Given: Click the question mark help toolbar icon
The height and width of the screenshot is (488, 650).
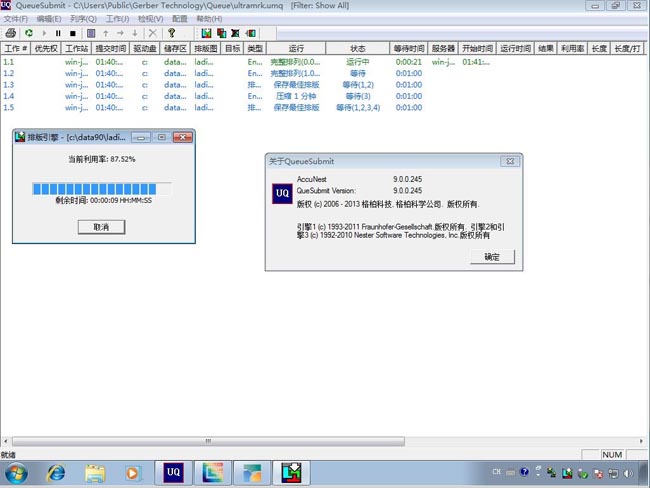Looking at the screenshot, I should coord(171,33).
